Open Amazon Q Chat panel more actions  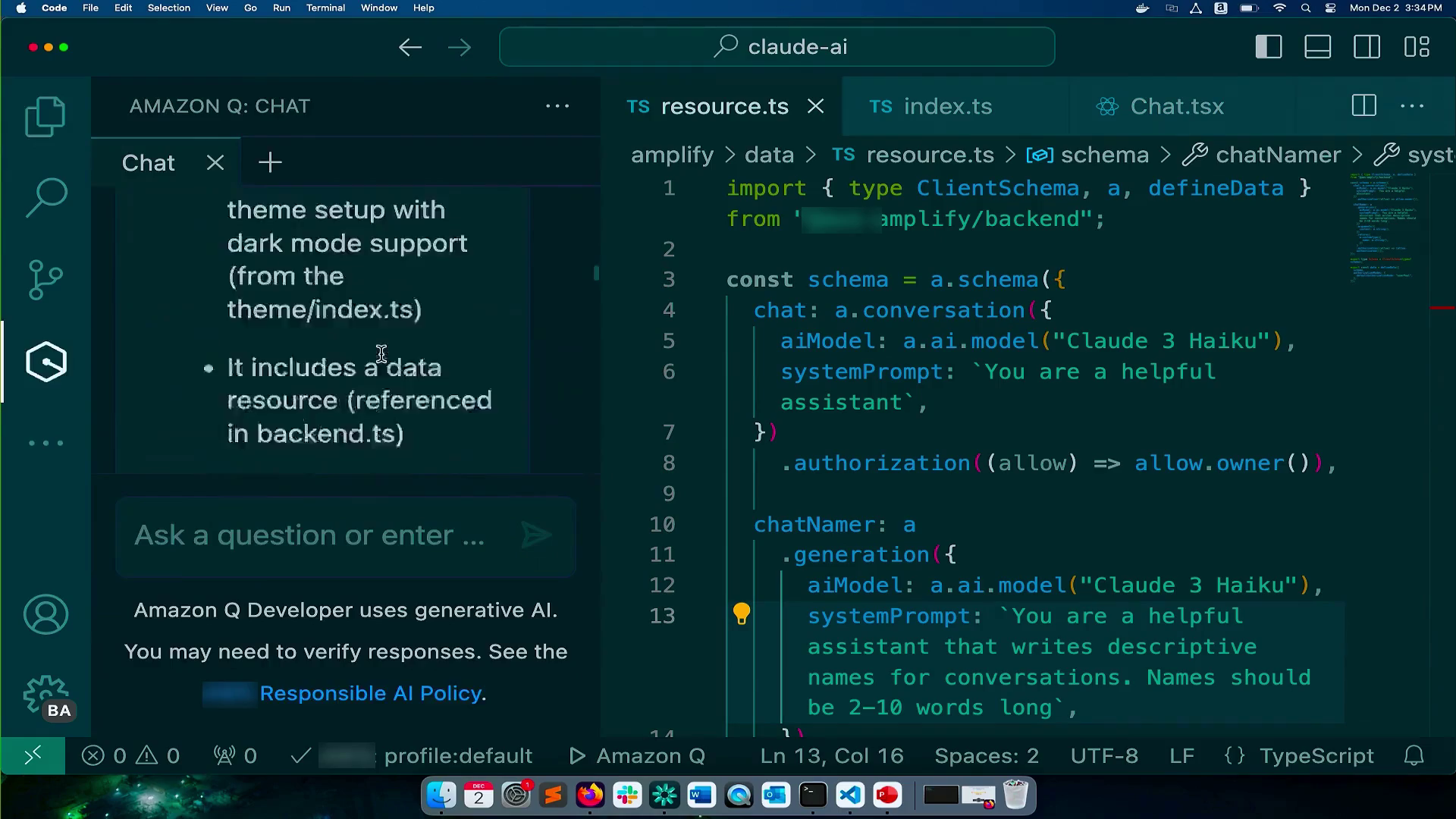(557, 106)
